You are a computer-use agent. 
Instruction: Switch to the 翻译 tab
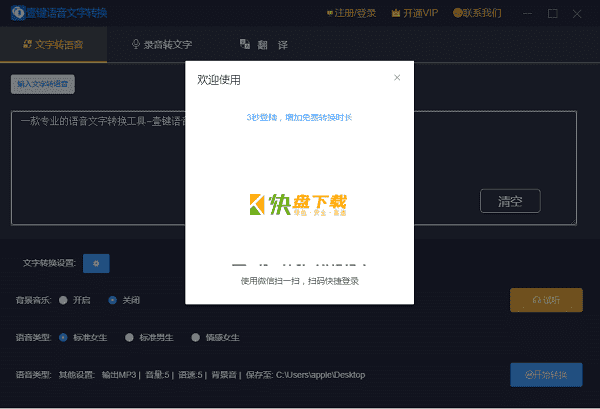click(x=264, y=45)
